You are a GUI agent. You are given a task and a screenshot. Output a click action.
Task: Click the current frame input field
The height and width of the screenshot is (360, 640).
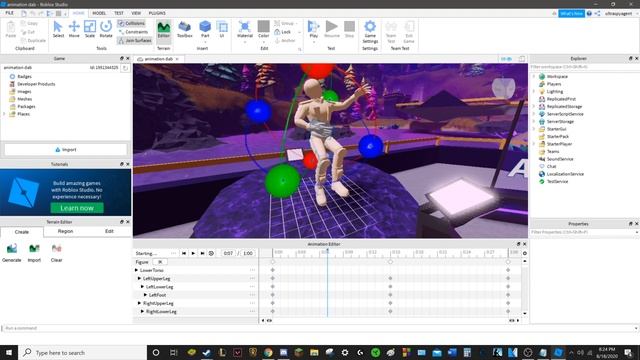pyautogui.click(x=228, y=253)
